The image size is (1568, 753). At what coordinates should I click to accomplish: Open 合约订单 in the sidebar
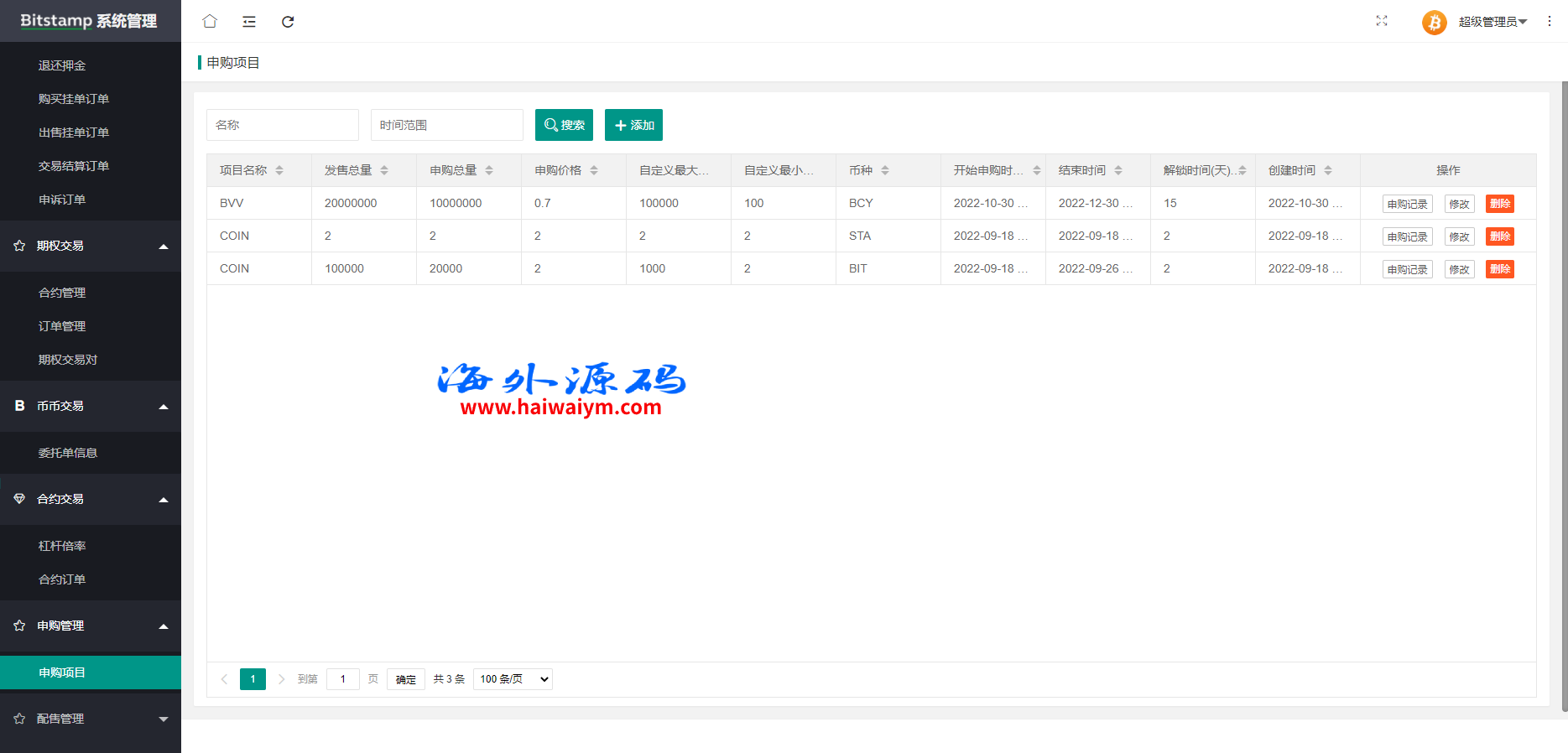(x=62, y=579)
